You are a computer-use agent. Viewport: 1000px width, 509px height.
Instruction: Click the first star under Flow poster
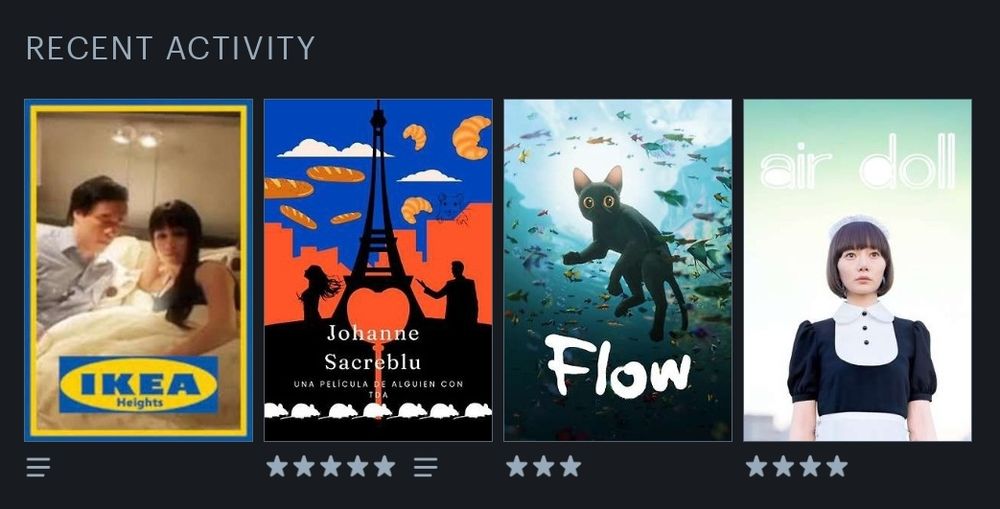click(517, 467)
